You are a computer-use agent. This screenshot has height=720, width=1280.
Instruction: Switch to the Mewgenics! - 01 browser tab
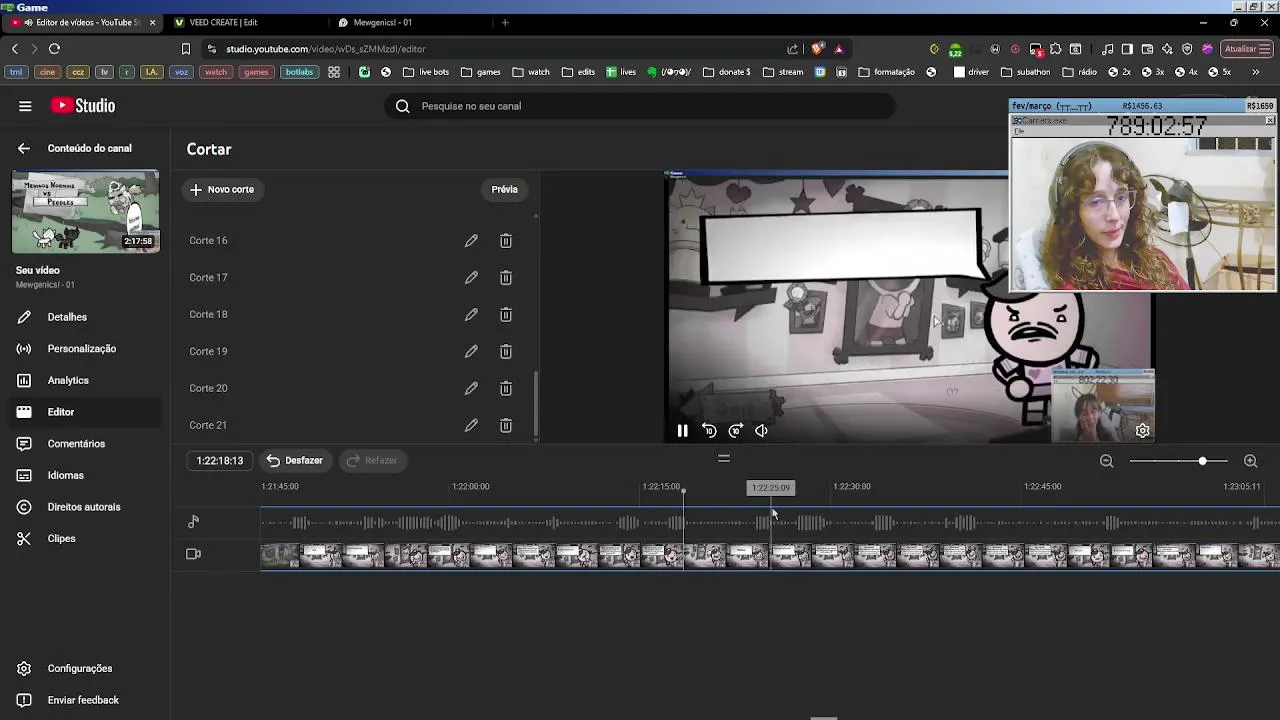(x=383, y=22)
